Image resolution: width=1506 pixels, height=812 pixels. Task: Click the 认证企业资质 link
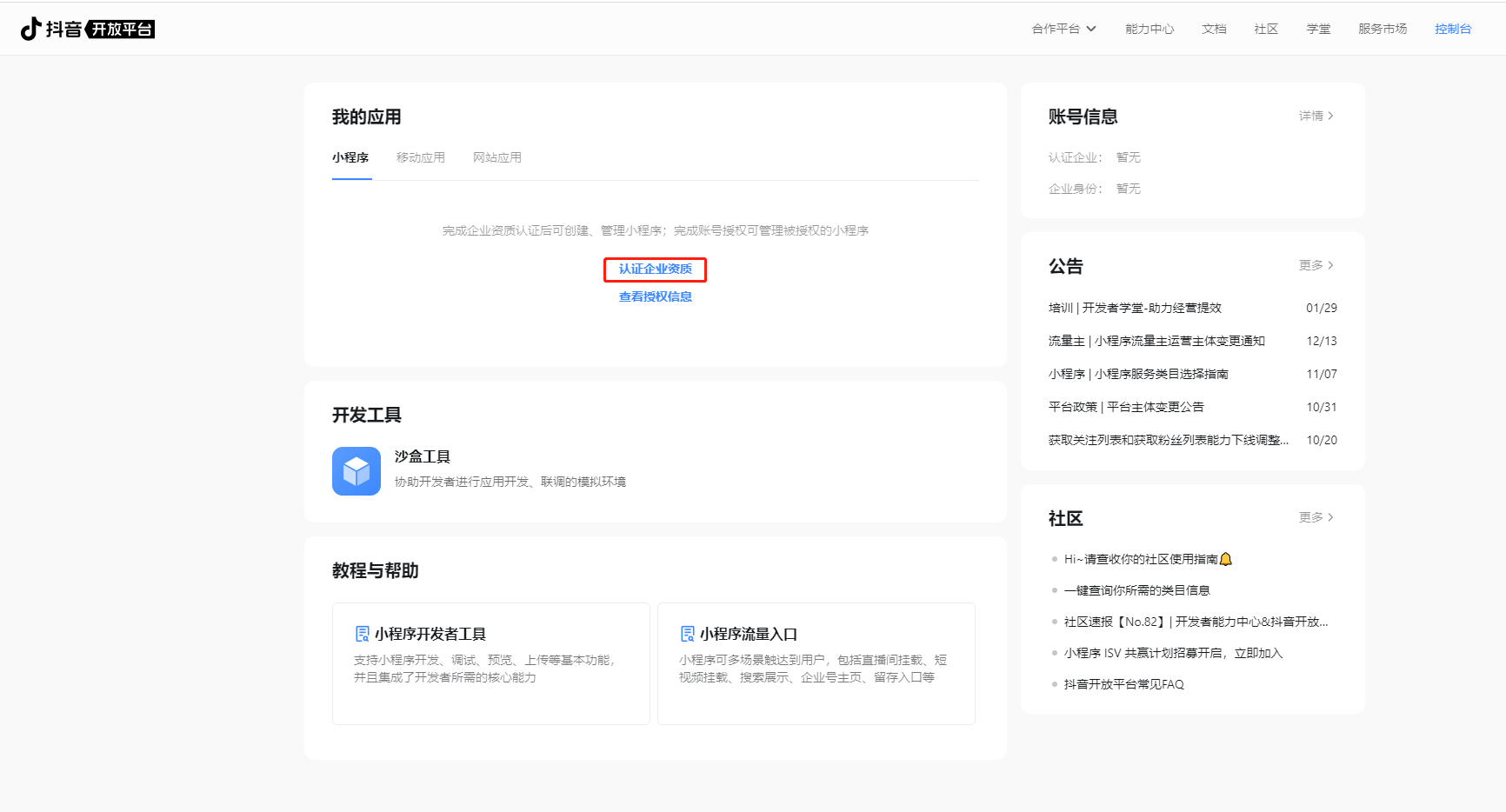656,270
